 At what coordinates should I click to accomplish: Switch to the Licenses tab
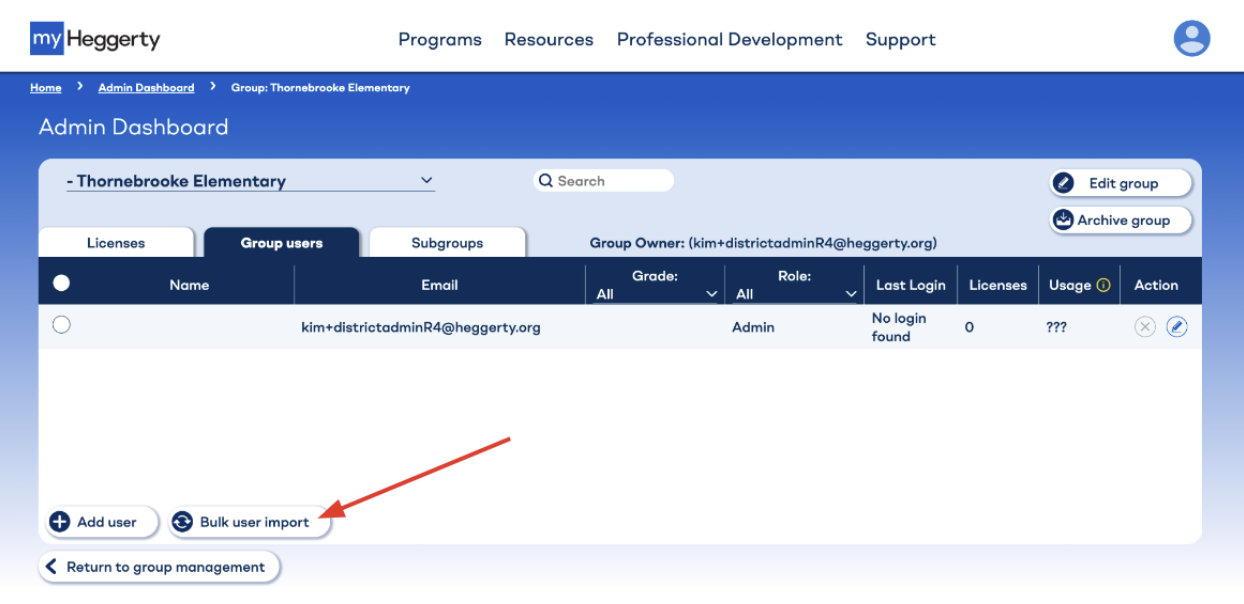pyautogui.click(x=116, y=243)
